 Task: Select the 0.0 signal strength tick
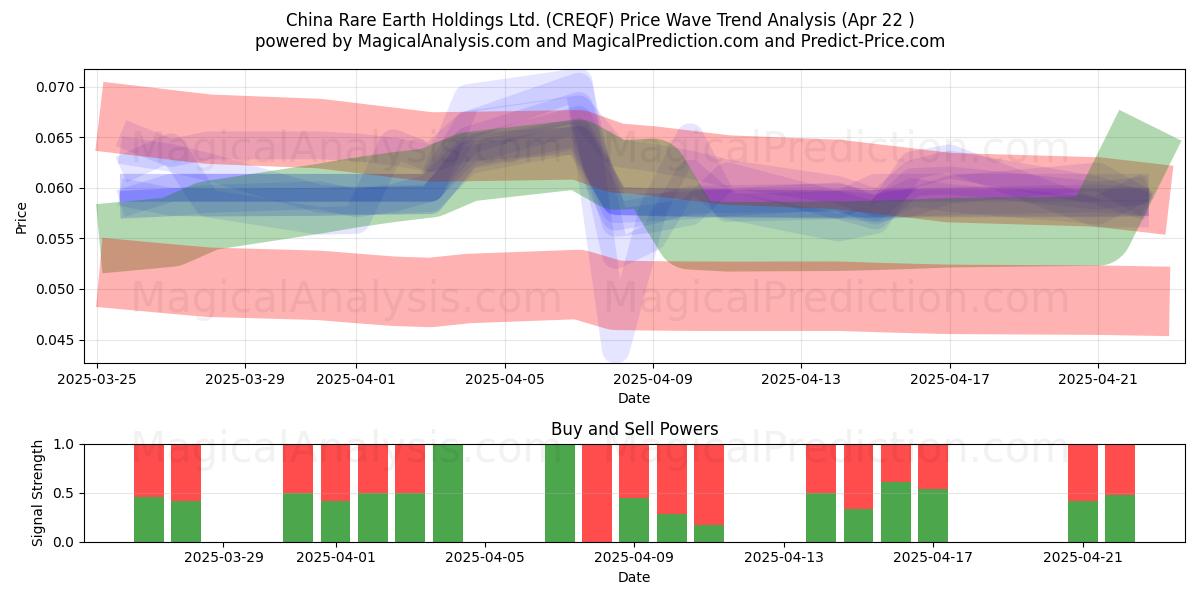point(64,542)
